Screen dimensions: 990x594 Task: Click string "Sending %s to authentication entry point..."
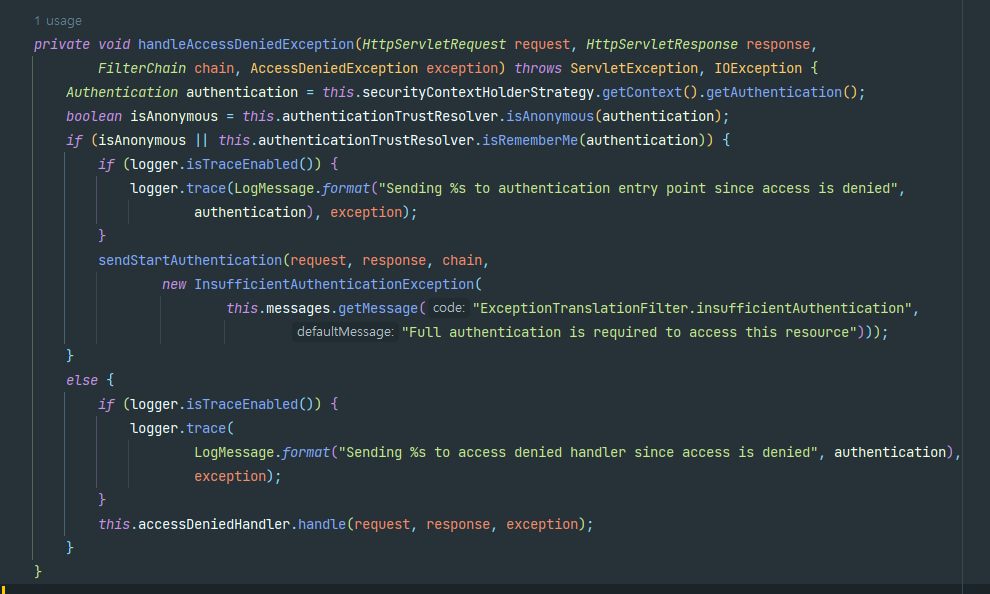click(638, 189)
